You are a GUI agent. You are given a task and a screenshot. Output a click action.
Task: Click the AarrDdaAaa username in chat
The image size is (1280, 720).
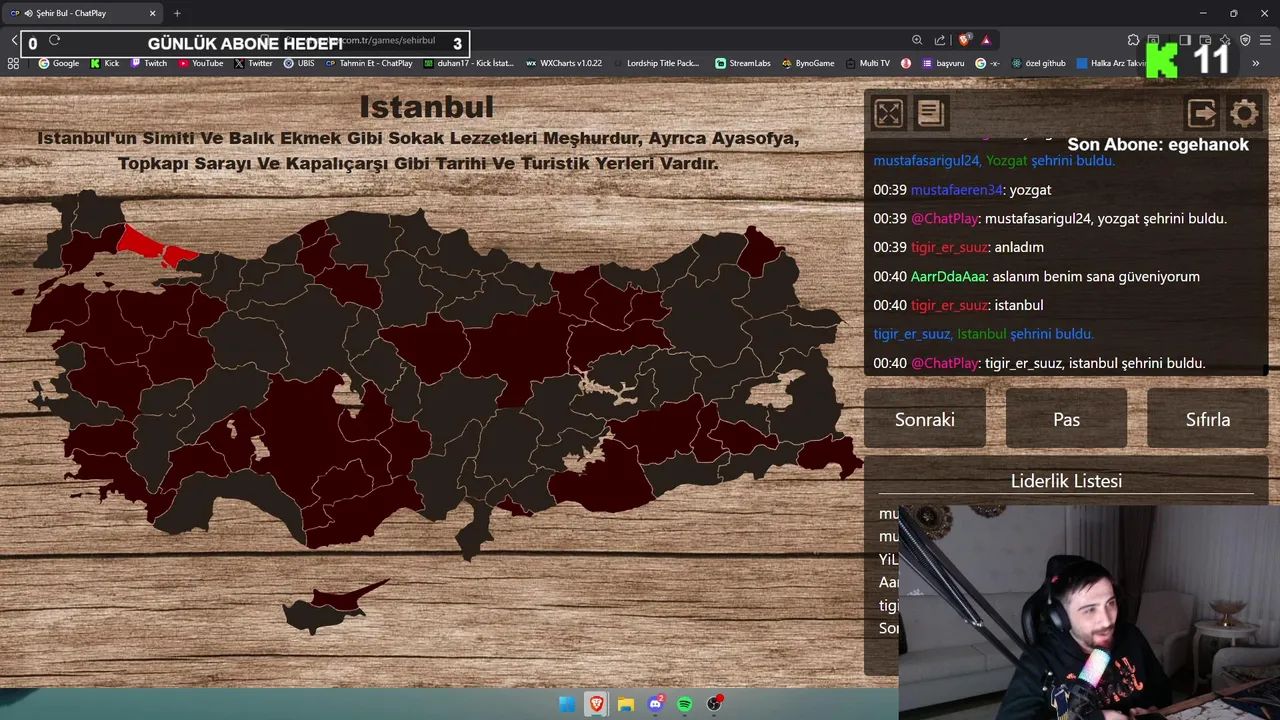[x=949, y=277]
